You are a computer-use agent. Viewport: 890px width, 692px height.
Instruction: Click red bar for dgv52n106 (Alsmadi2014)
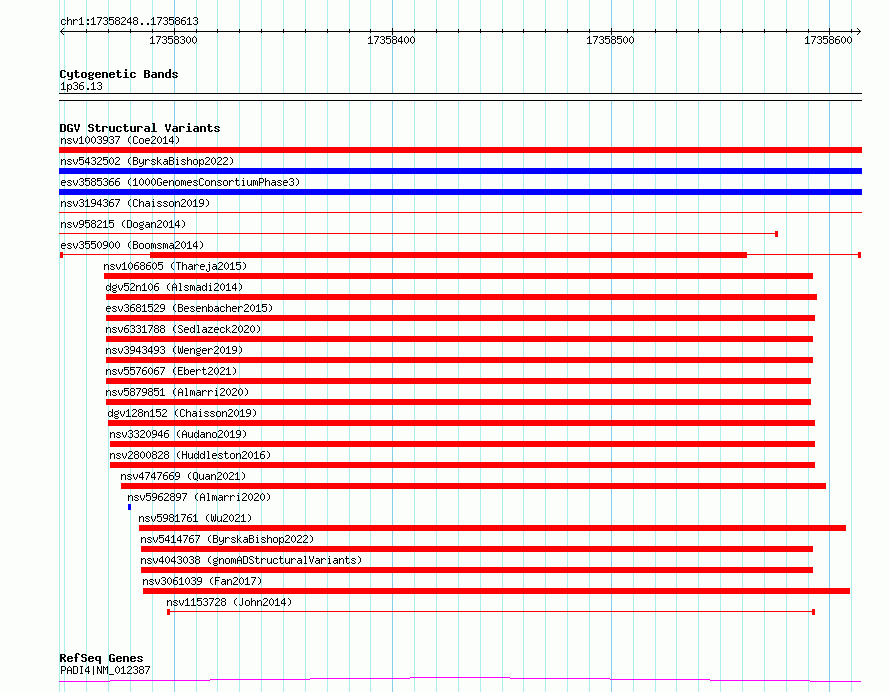(461, 297)
